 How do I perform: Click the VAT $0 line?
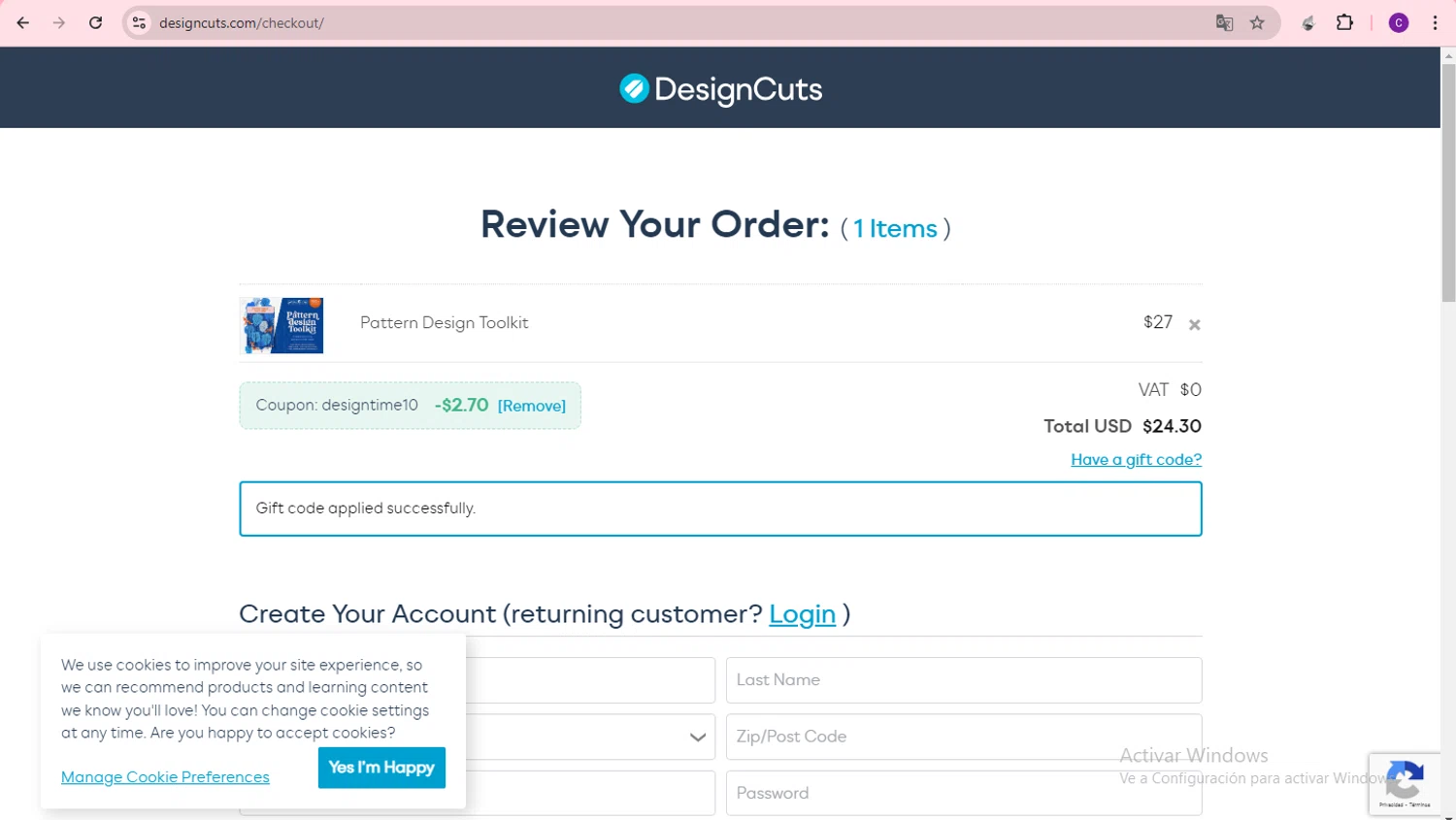coord(1170,390)
